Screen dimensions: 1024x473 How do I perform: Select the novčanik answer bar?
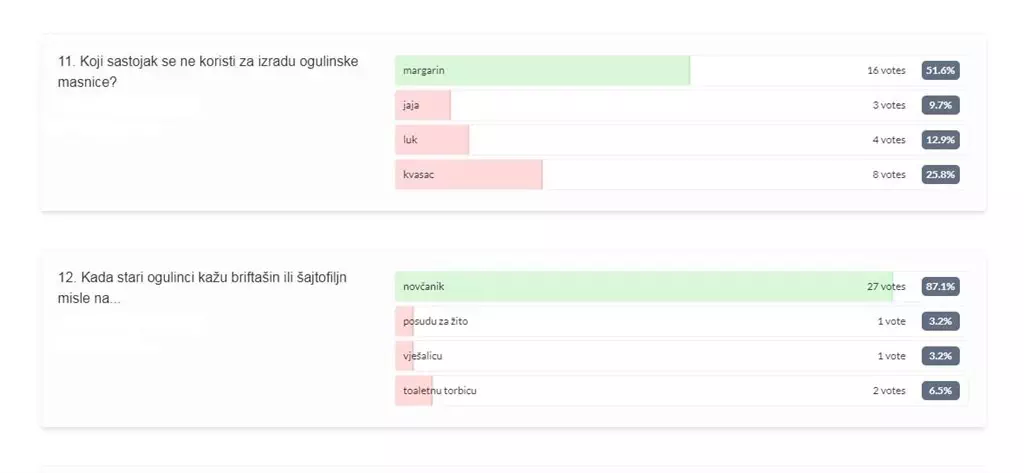click(x=681, y=287)
